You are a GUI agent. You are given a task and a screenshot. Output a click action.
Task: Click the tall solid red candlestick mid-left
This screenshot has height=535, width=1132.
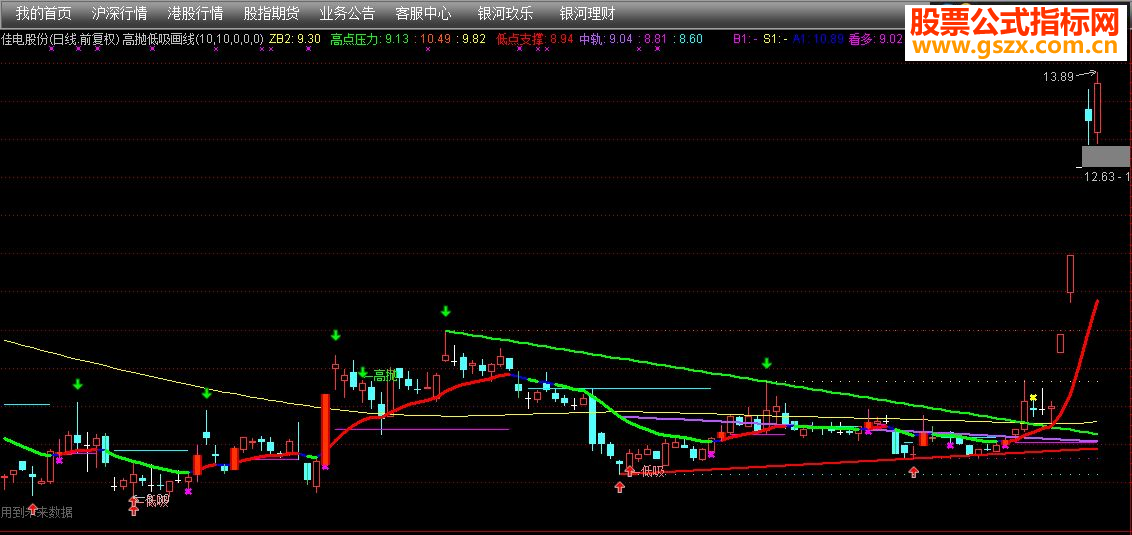(x=326, y=430)
